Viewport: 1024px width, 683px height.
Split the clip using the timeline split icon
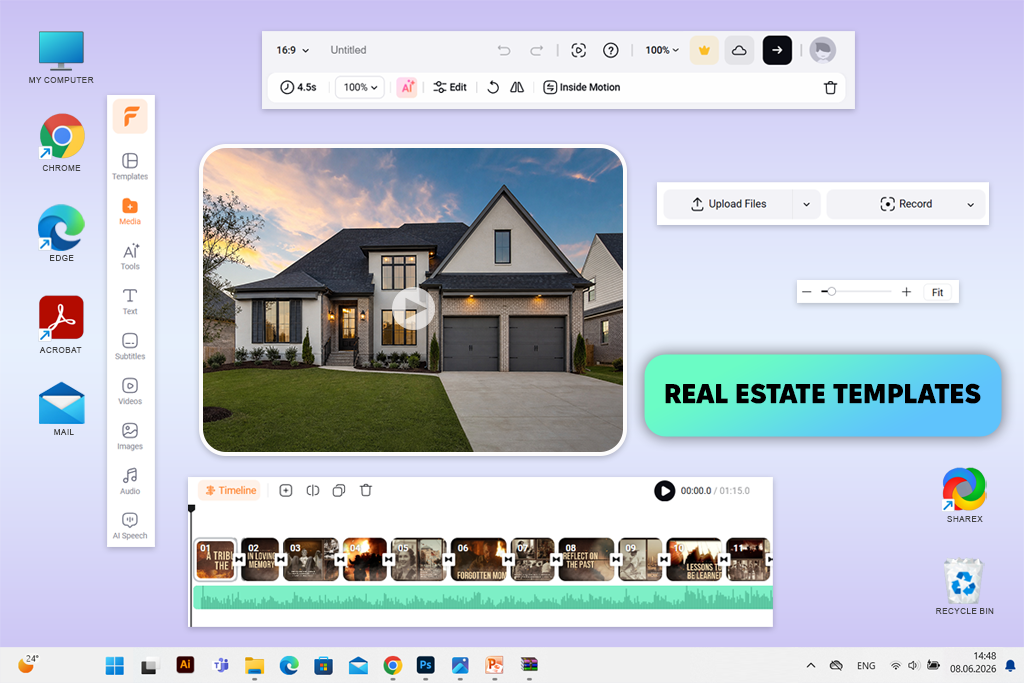[313, 490]
